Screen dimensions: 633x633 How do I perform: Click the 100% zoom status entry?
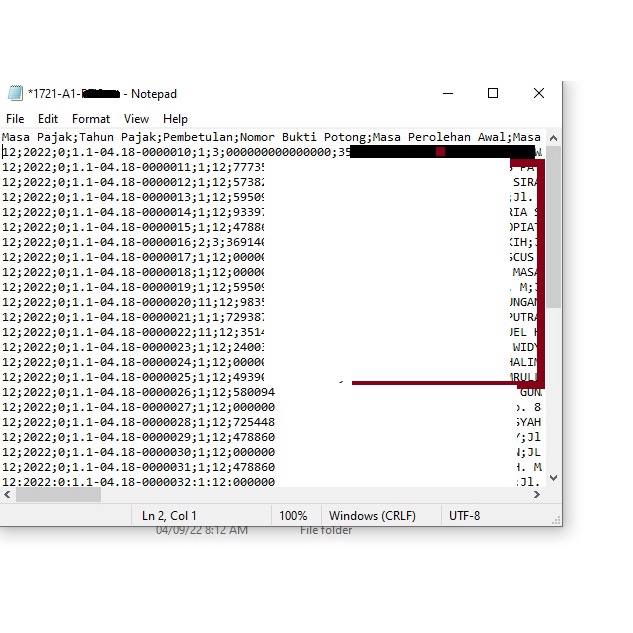[293, 516]
